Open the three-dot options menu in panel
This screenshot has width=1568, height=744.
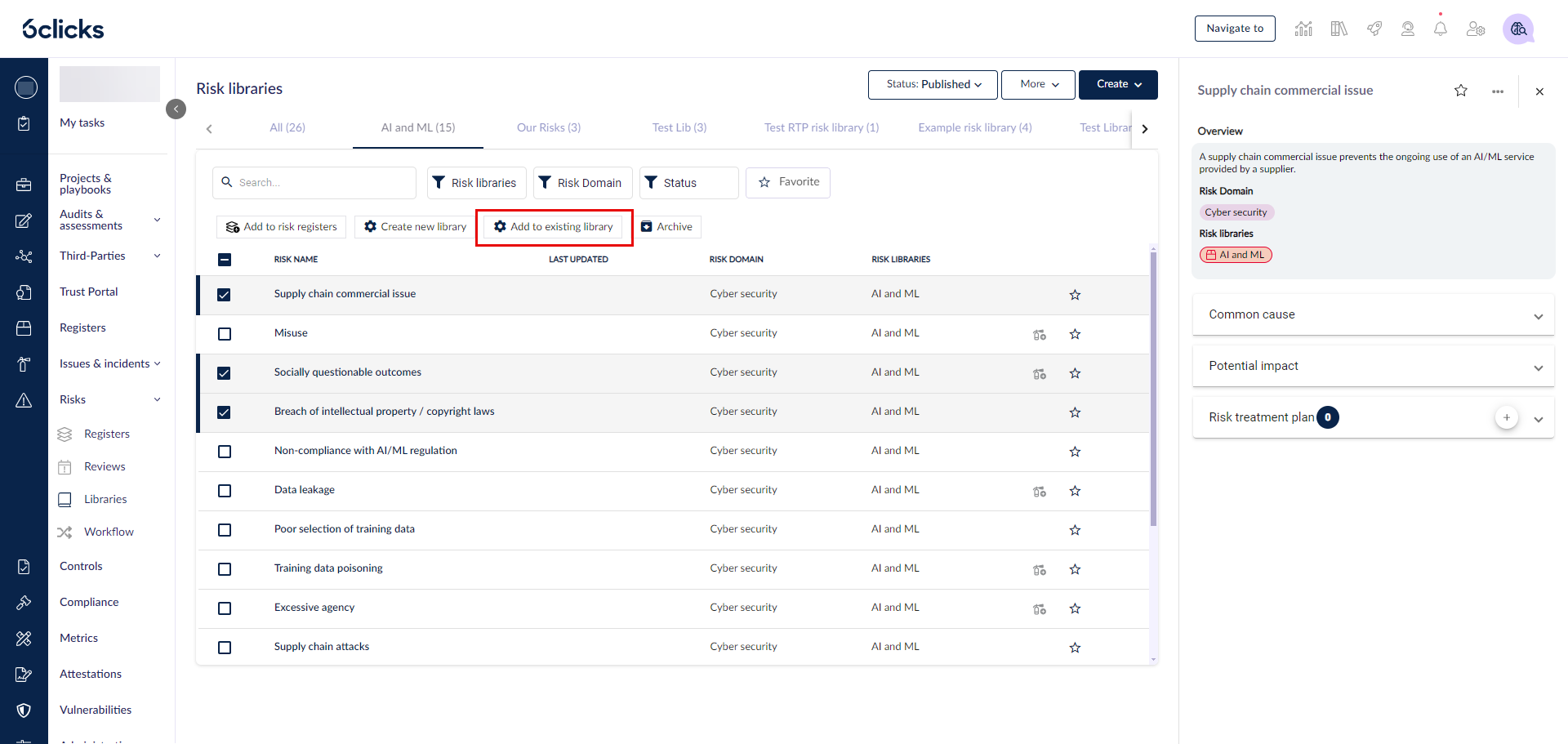(1497, 91)
